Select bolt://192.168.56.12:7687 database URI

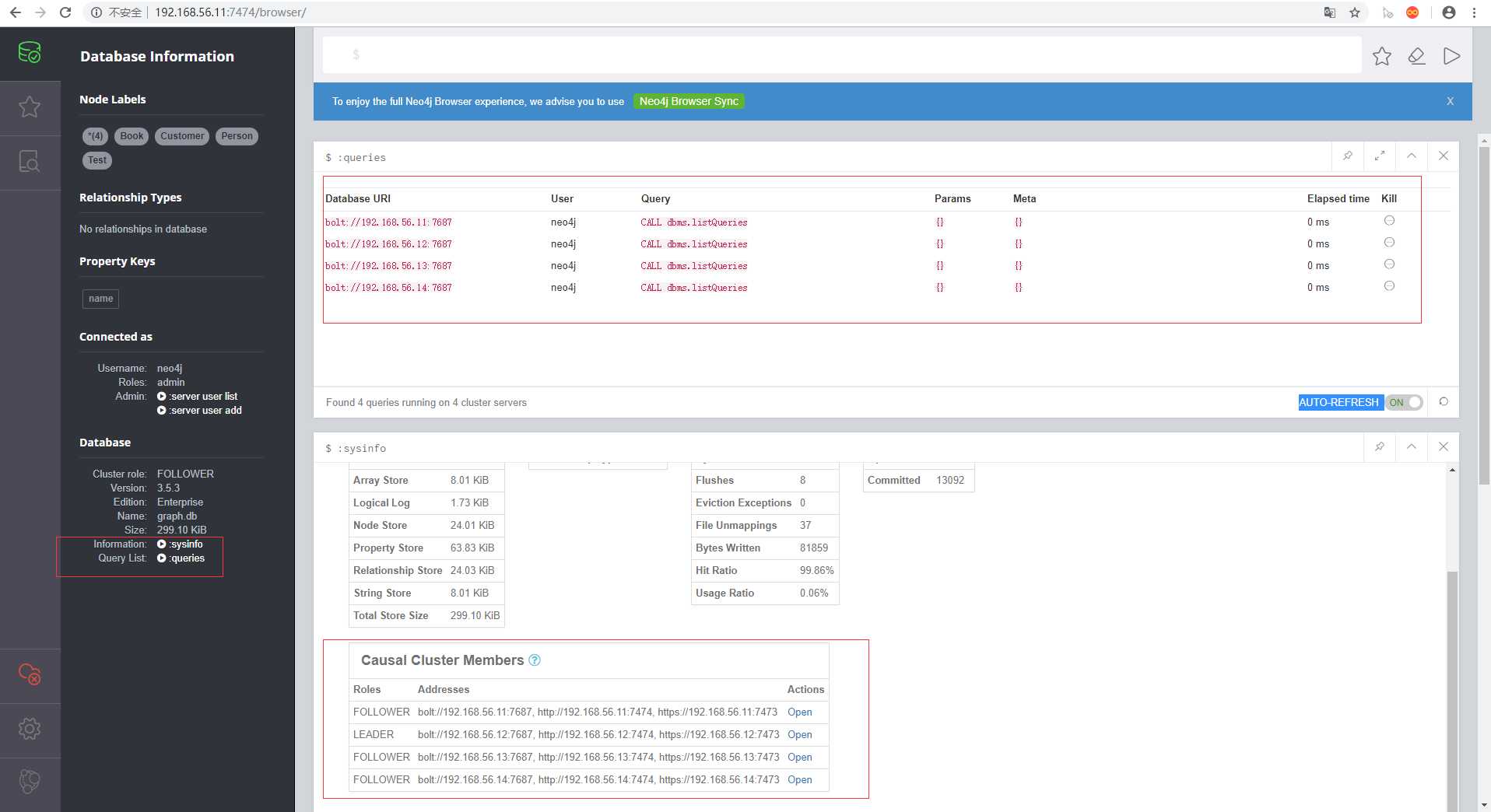point(388,244)
